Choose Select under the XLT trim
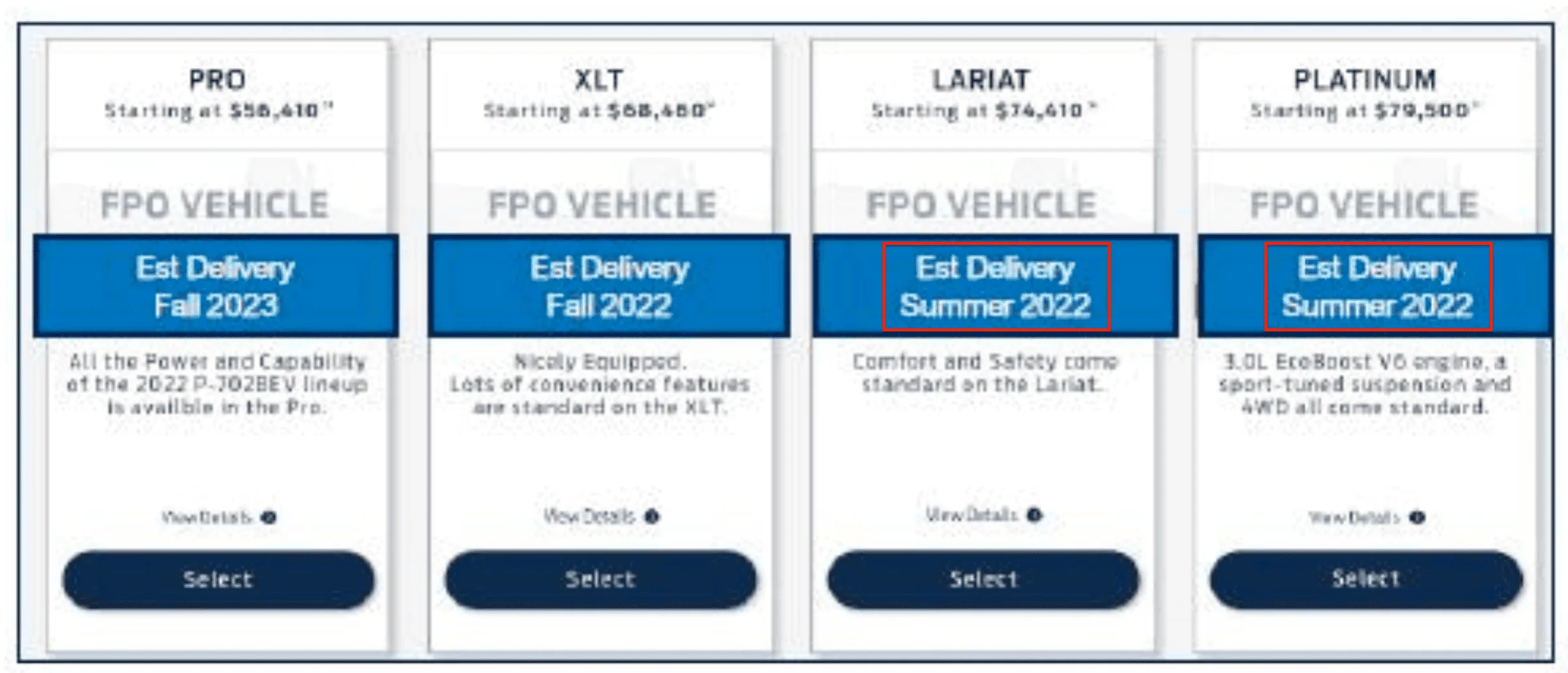This screenshot has height=673, width=1568. (600, 580)
